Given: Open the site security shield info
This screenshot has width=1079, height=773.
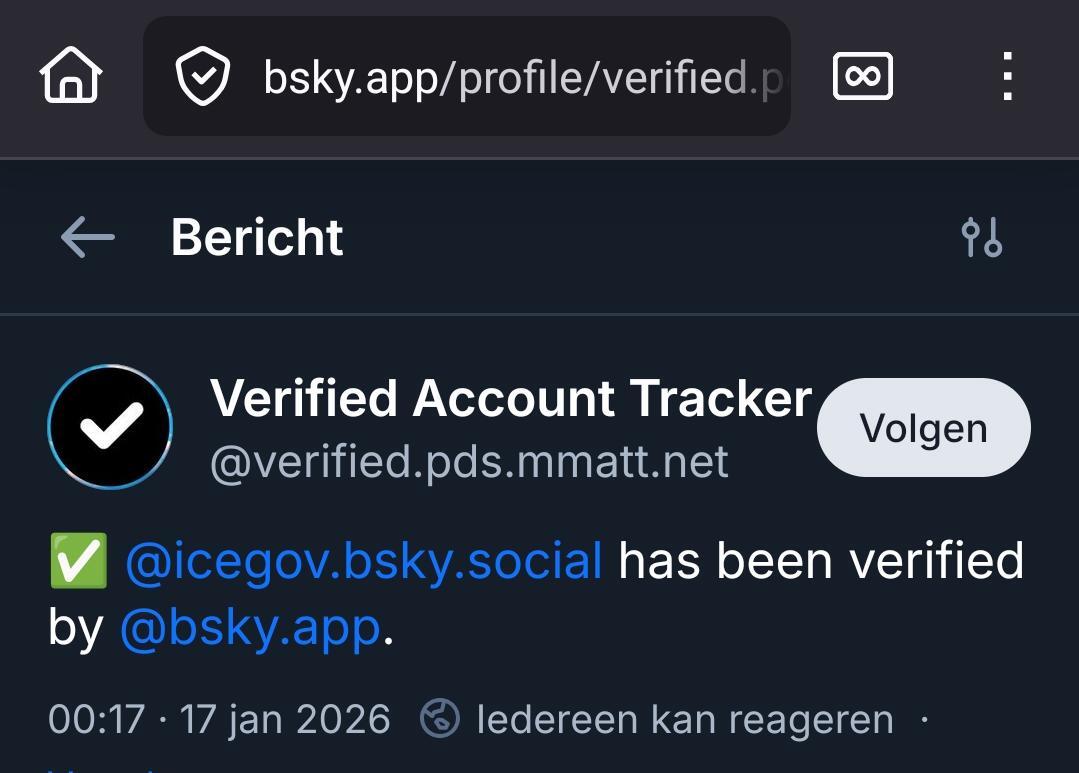Looking at the screenshot, I should [x=203, y=77].
